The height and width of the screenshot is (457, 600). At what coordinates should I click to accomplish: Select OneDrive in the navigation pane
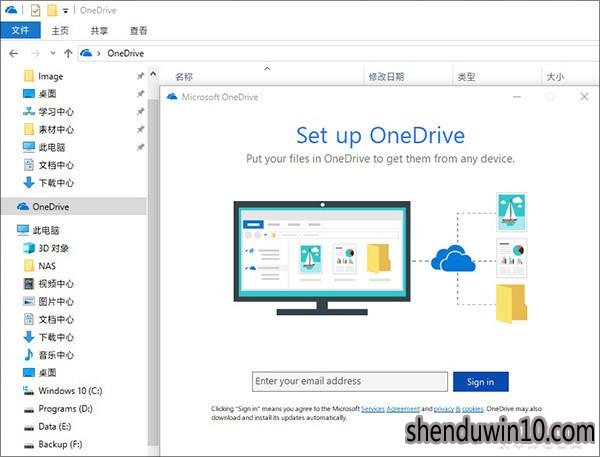[x=74, y=207]
